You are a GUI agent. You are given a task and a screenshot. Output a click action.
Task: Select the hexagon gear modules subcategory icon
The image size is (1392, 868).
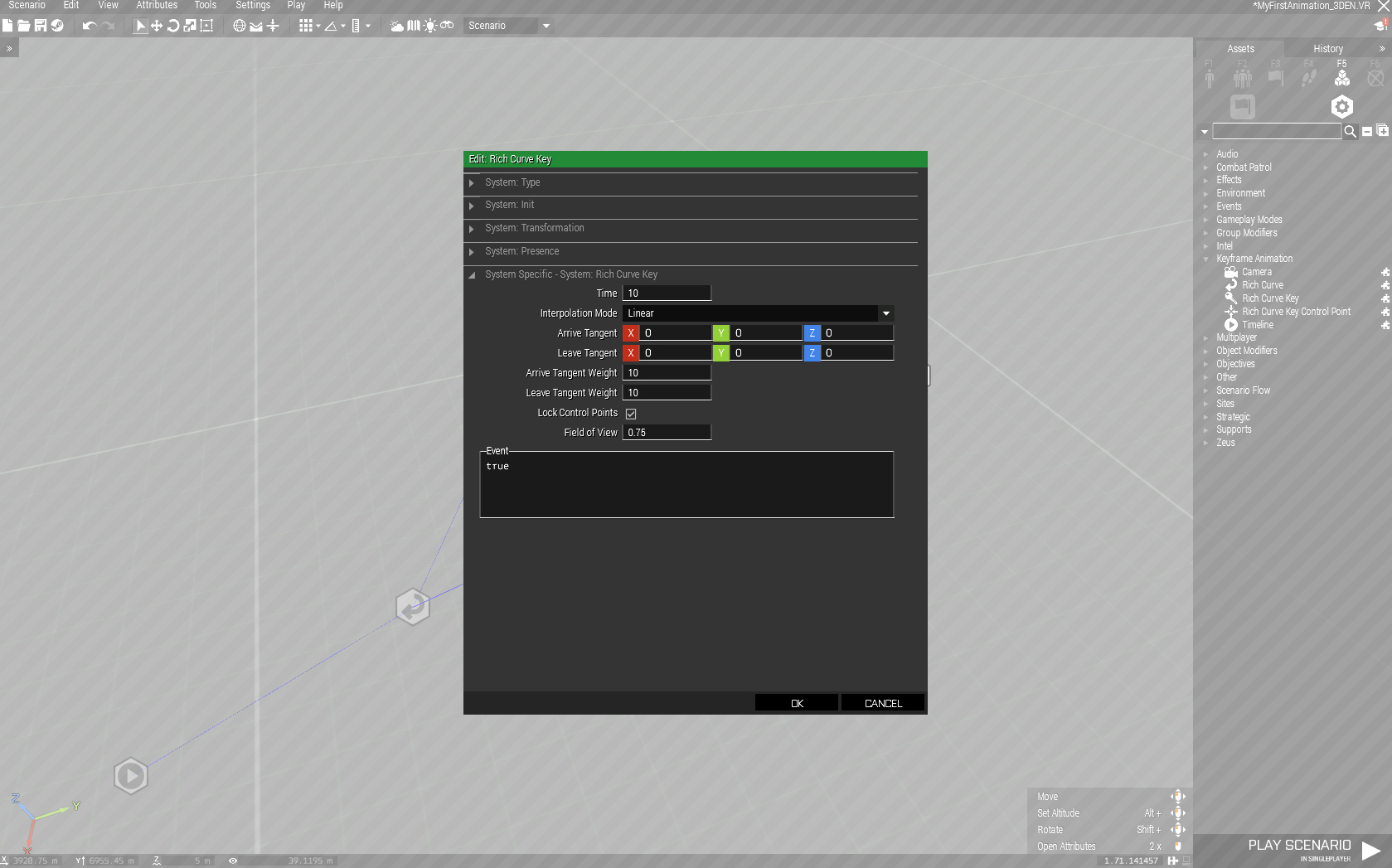(1341, 107)
